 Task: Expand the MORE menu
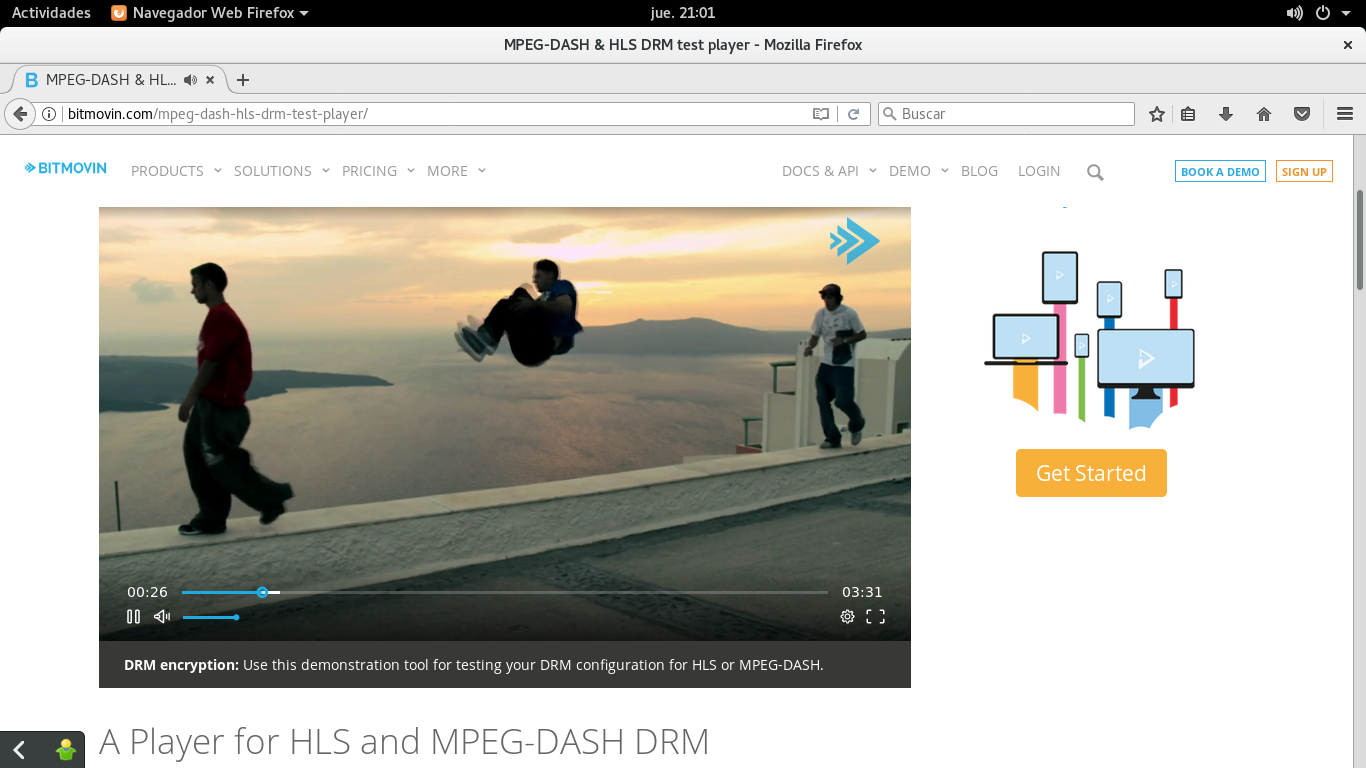pyautogui.click(x=456, y=171)
